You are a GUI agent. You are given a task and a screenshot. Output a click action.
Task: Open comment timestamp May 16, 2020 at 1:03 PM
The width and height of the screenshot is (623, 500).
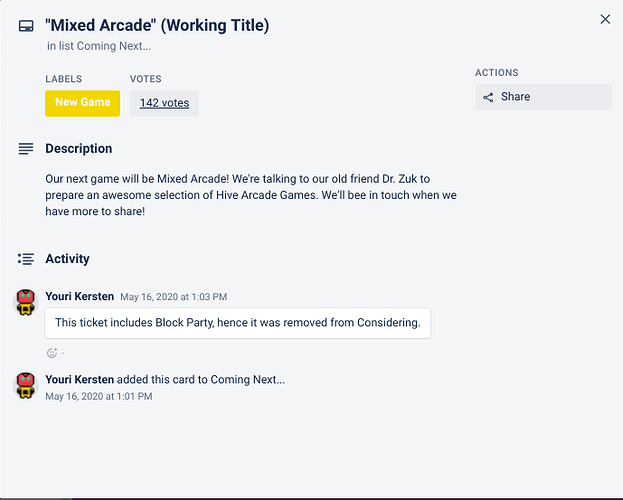point(174,297)
